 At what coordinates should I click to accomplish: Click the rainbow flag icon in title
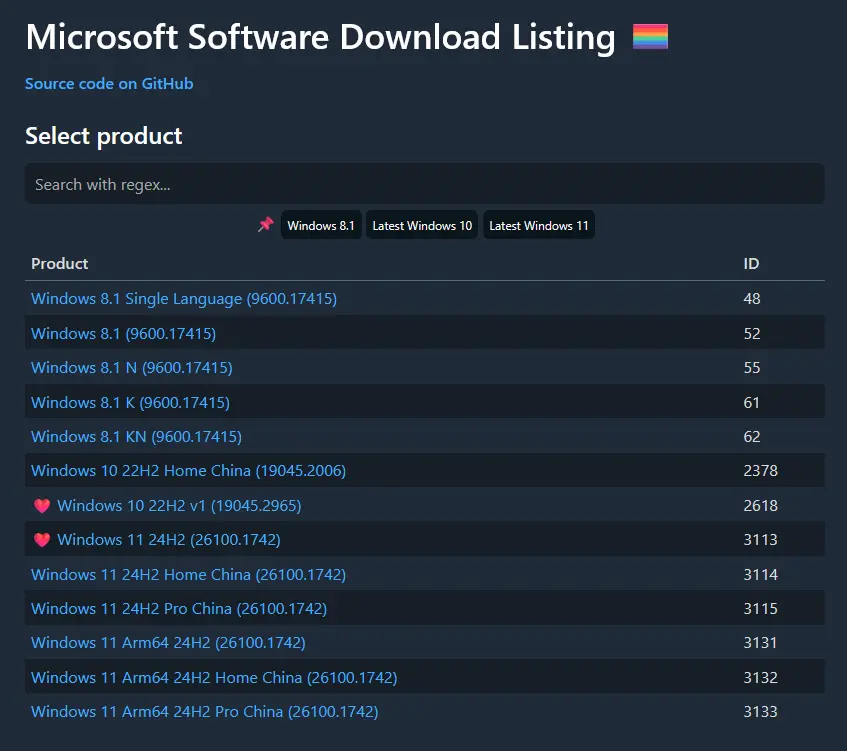coord(650,38)
